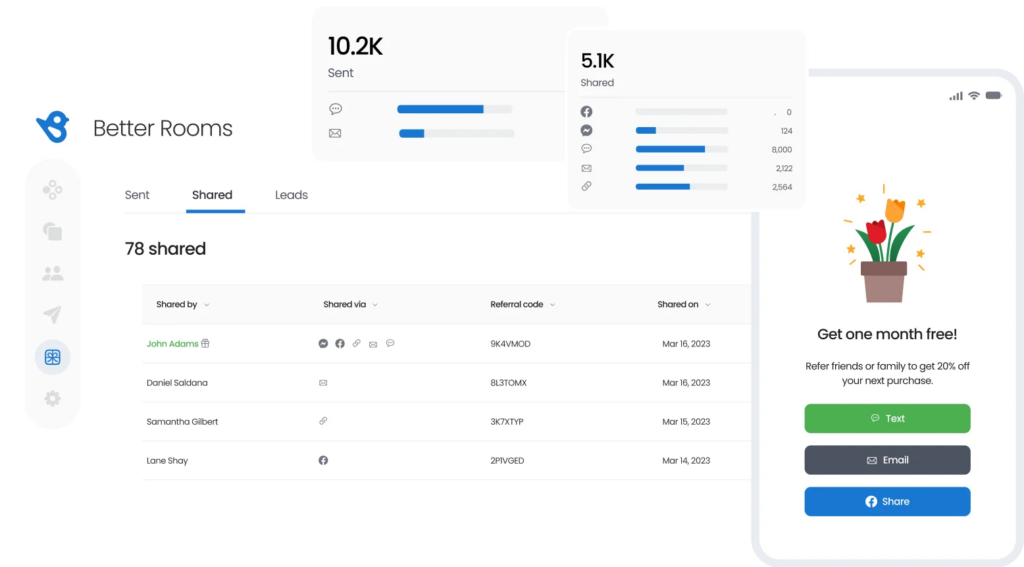Viewport: 1024px width, 567px height.
Task: Click the Mar 14, 2023 date cell
Action: pyautogui.click(x=686, y=461)
